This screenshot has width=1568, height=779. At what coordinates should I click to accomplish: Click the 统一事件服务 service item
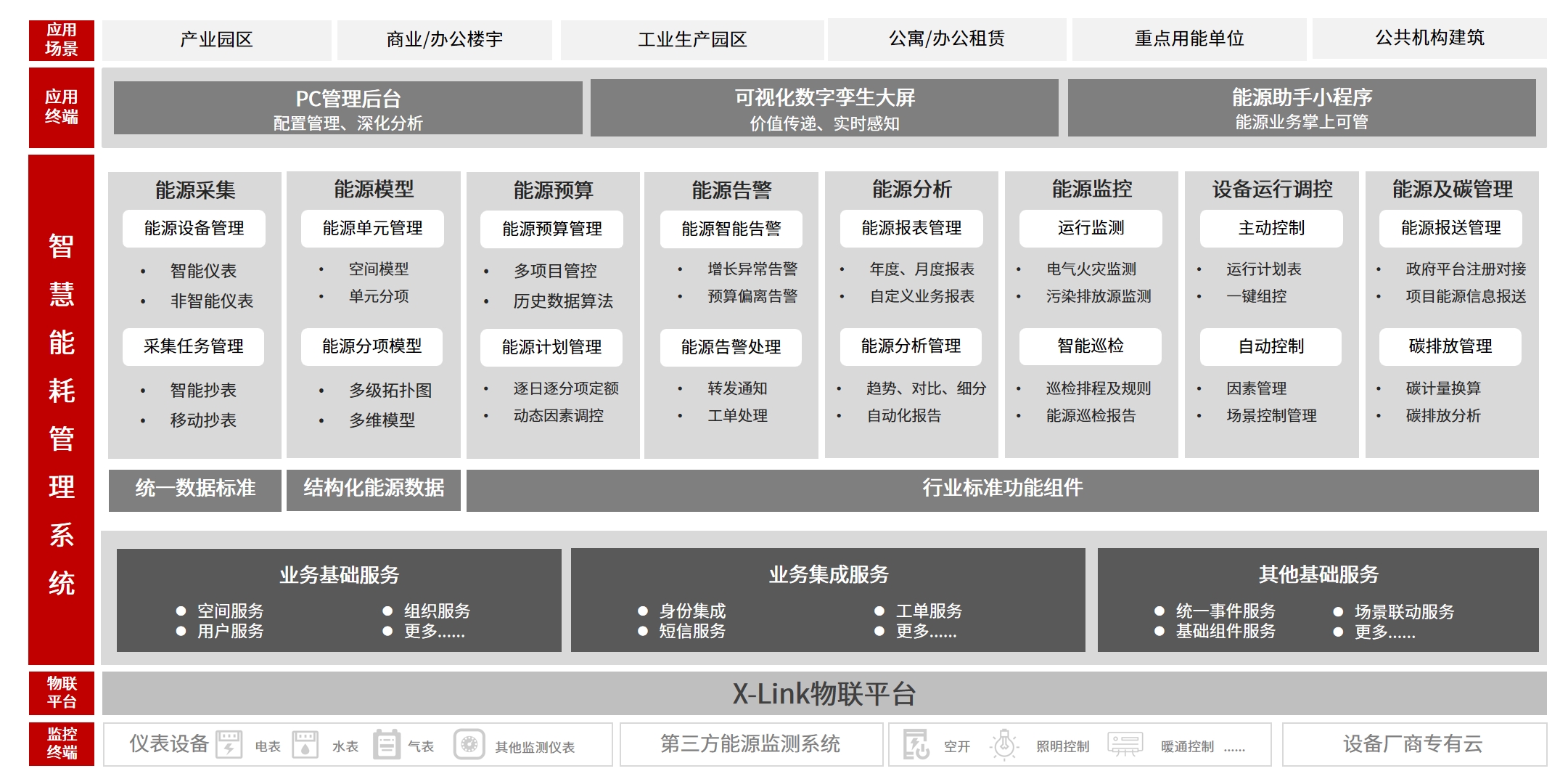tap(1226, 611)
